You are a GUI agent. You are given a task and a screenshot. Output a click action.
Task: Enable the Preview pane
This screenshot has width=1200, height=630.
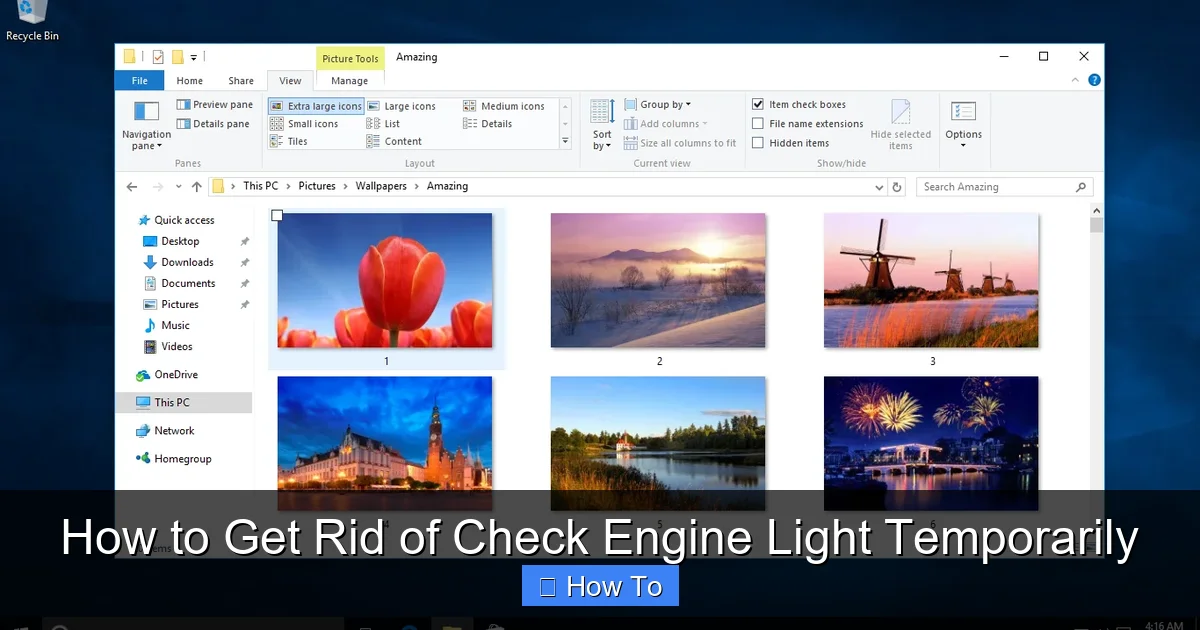pyautogui.click(x=214, y=103)
